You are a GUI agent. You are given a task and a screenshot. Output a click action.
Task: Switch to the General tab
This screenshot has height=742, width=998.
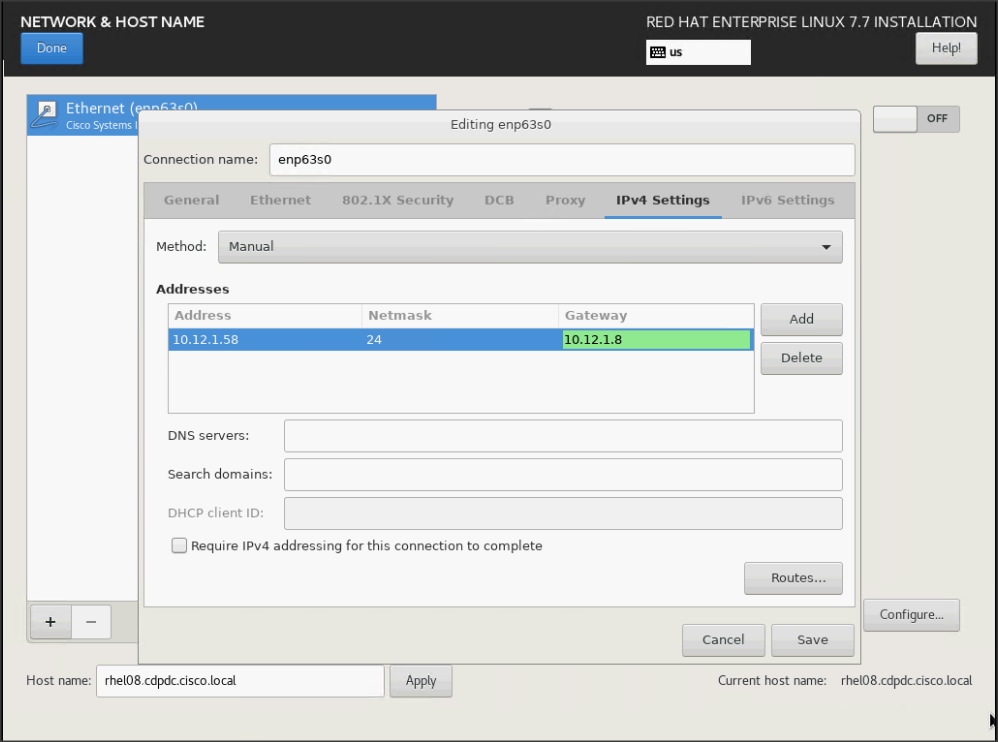click(x=191, y=200)
